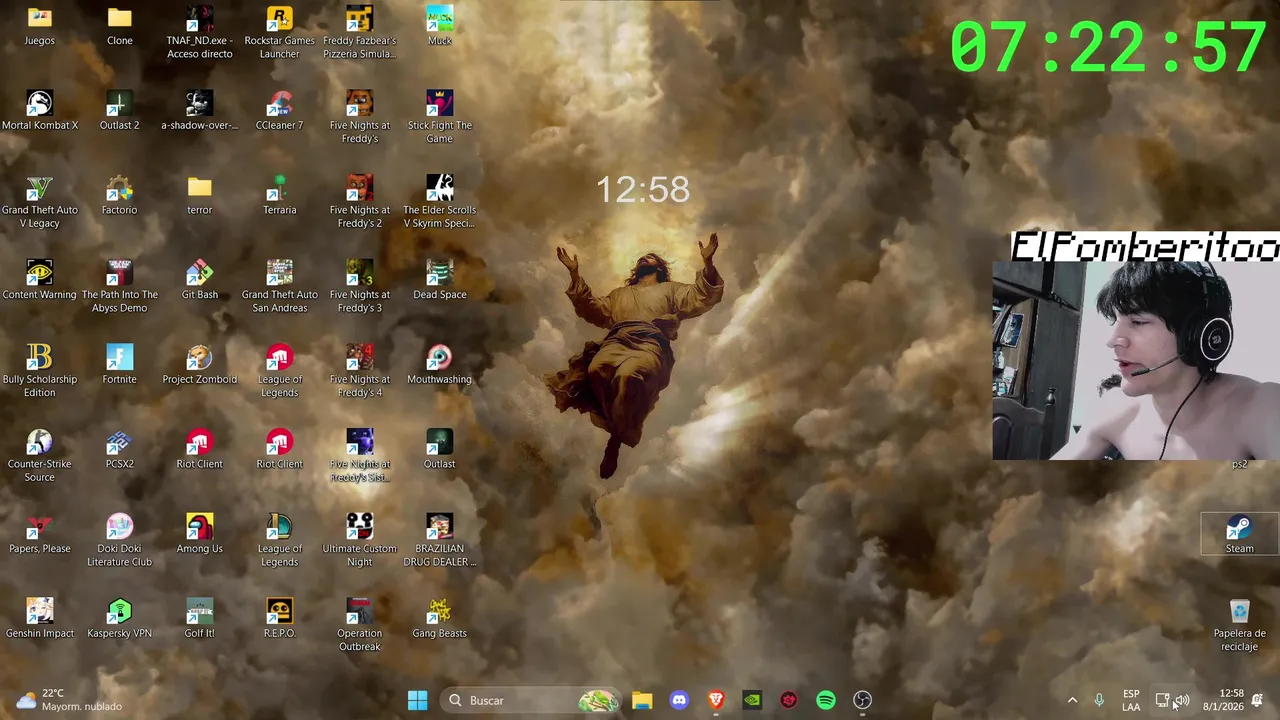This screenshot has width=1280, height=720.
Task: Open the network status tray icon
Action: click(x=1162, y=700)
